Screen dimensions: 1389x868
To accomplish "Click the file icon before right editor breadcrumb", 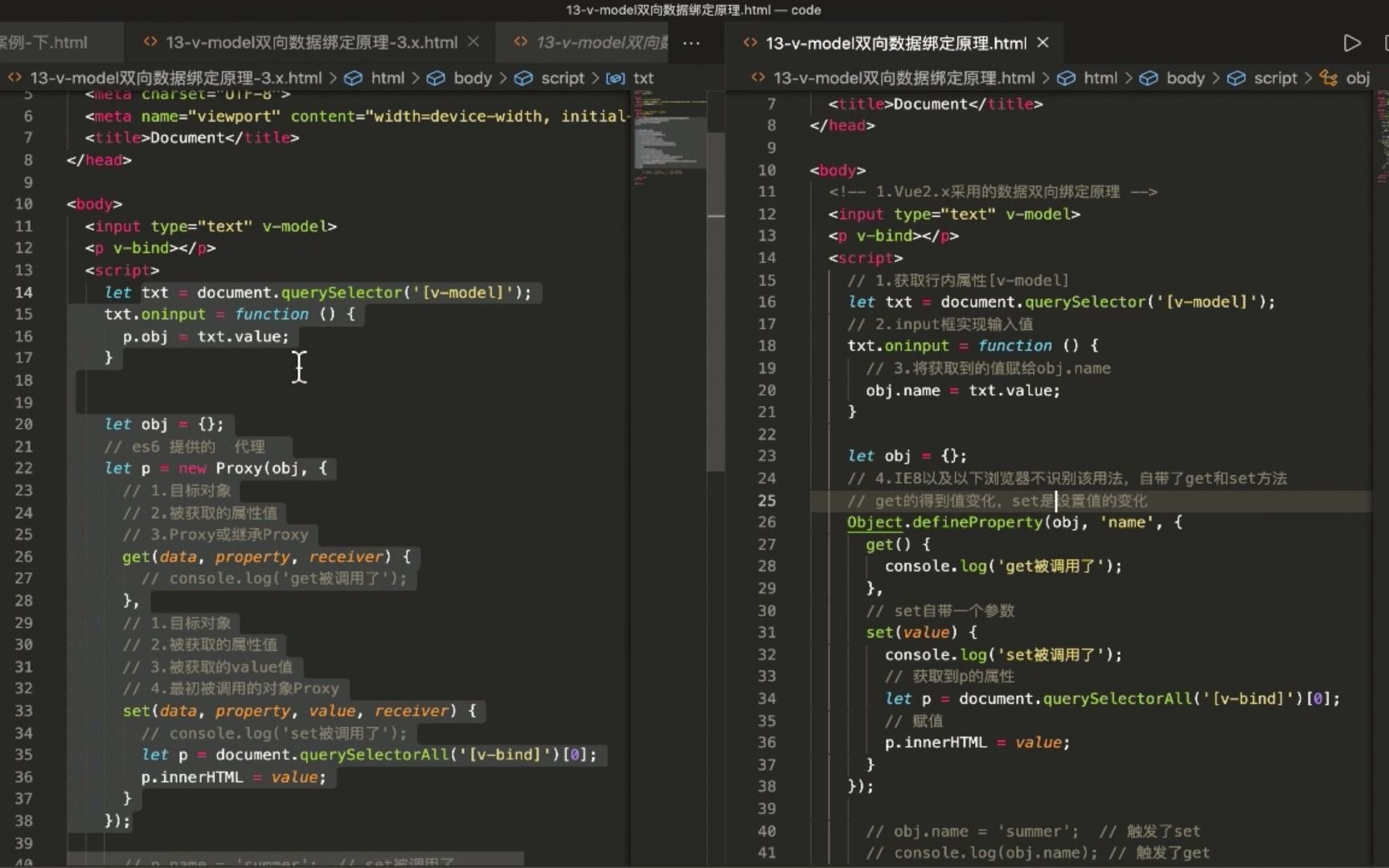I will (x=756, y=78).
